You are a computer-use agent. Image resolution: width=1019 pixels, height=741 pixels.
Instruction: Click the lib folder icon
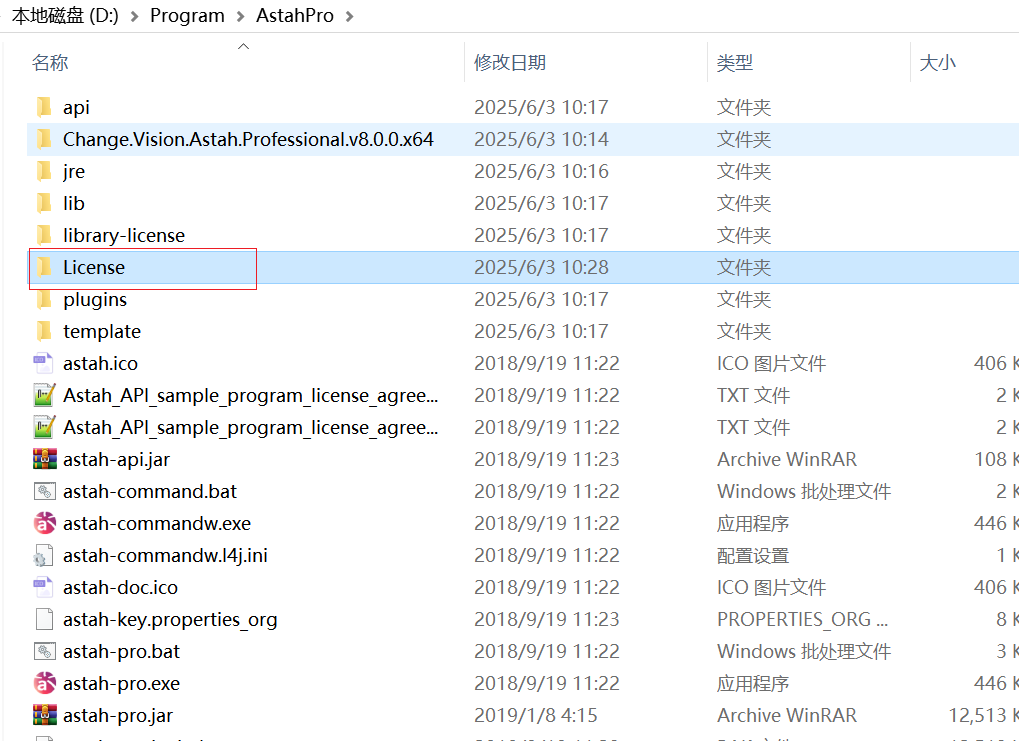(44, 203)
